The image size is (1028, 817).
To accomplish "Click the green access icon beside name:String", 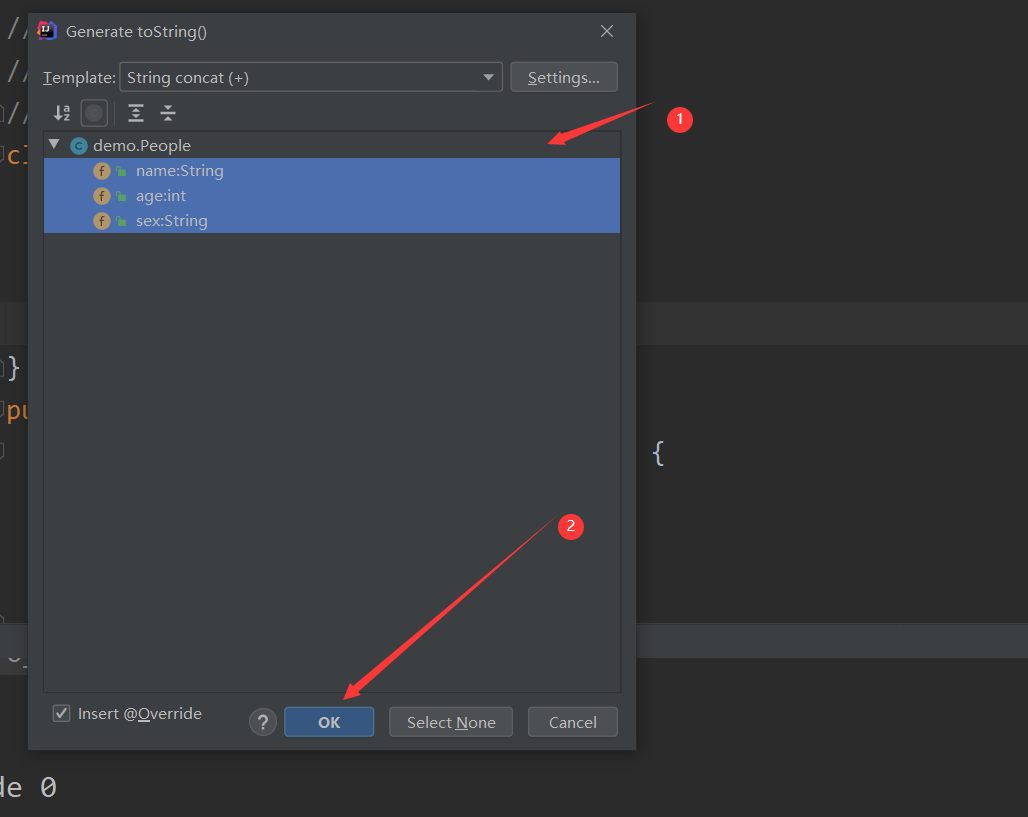I will click(x=121, y=171).
